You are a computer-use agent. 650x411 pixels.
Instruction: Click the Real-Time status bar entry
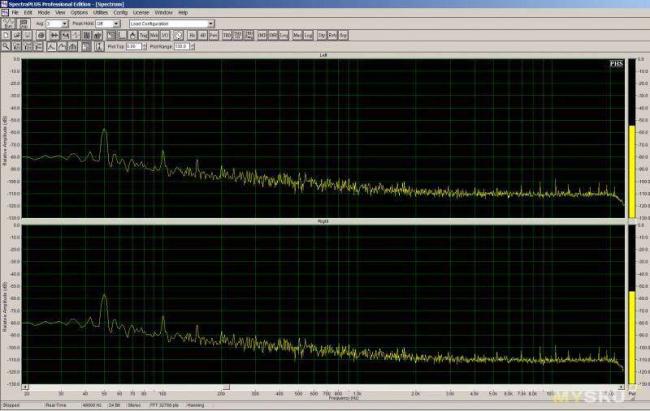click(x=56, y=405)
